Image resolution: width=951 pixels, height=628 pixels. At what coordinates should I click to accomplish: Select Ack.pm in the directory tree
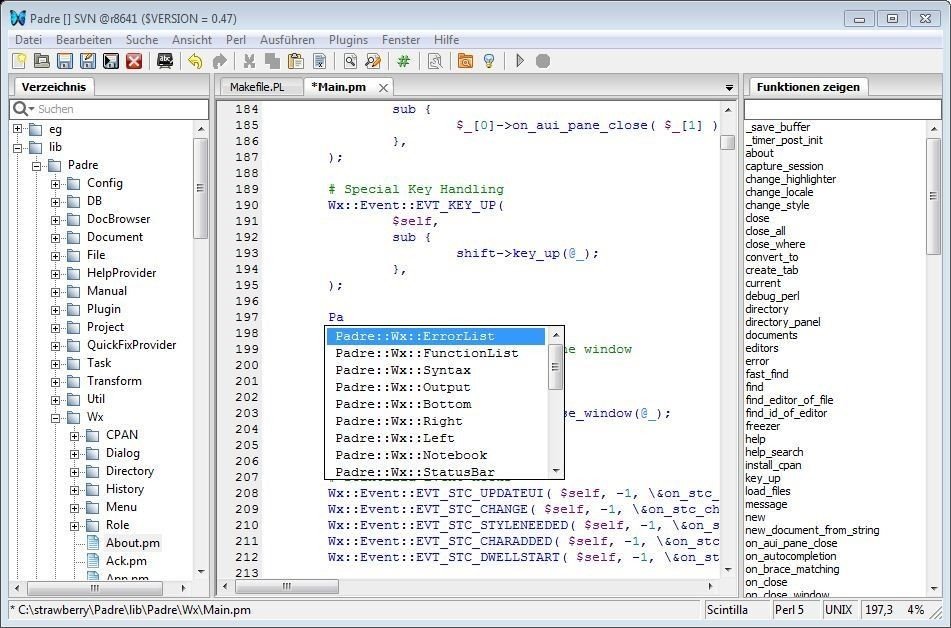(x=126, y=561)
